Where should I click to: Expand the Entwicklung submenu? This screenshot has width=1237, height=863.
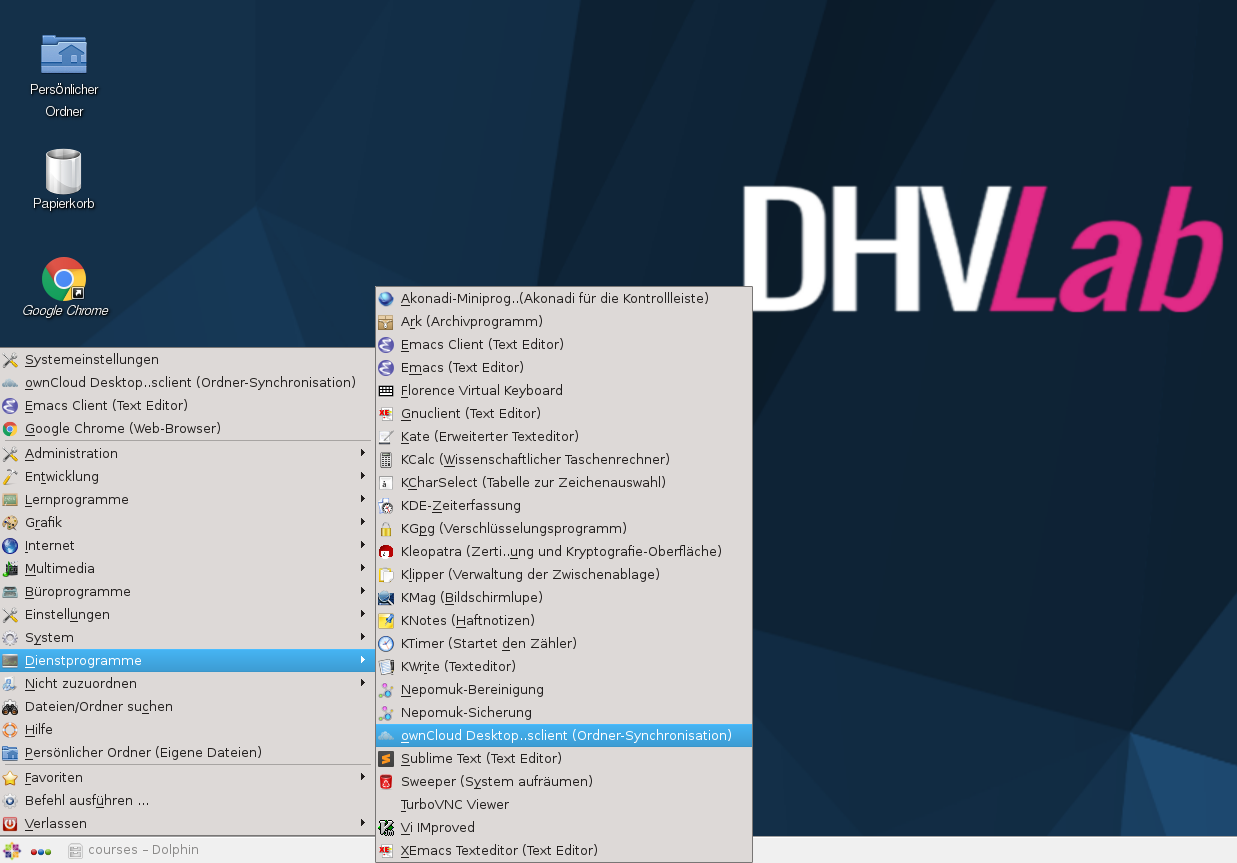186,476
